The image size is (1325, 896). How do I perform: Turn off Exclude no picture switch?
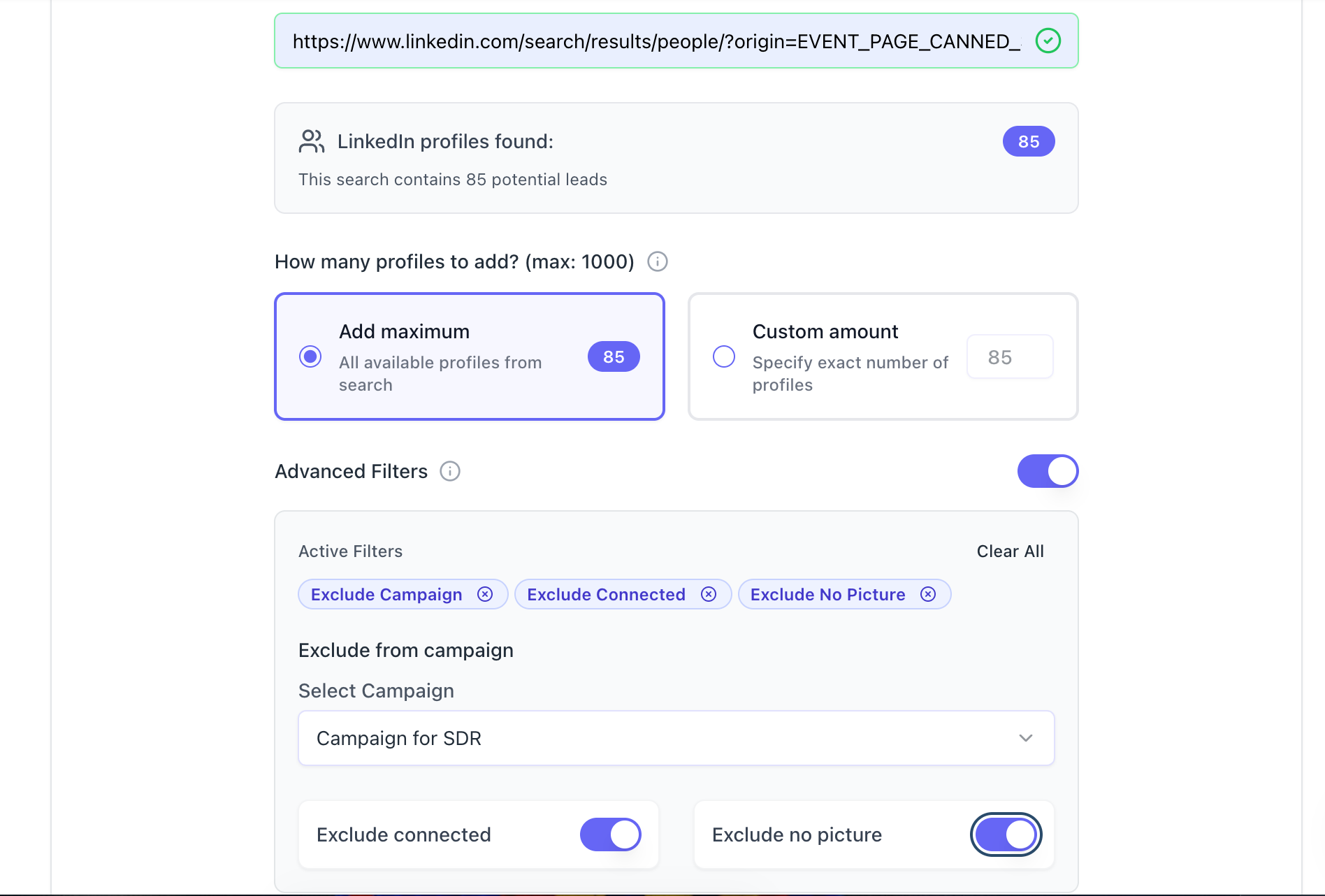(x=1006, y=834)
